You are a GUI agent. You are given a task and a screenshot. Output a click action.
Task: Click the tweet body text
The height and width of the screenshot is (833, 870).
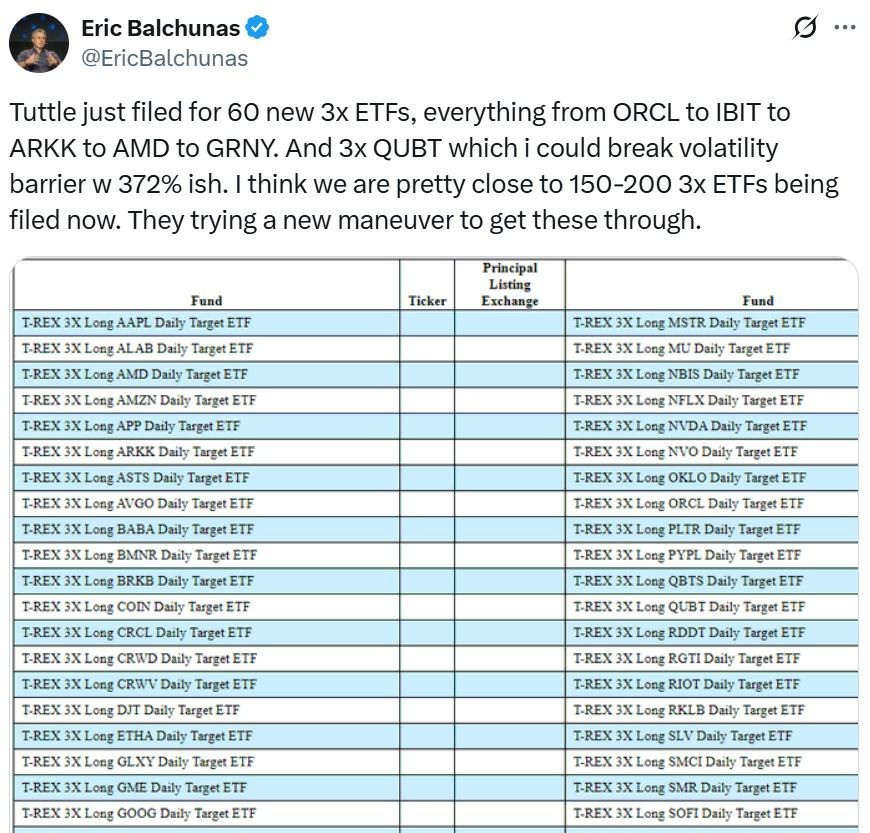[x=420, y=167]
